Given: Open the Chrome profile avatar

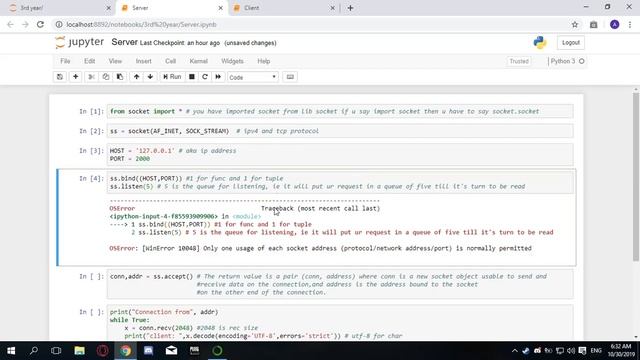Looking at the screenshot, I should [x=614, y=24].
